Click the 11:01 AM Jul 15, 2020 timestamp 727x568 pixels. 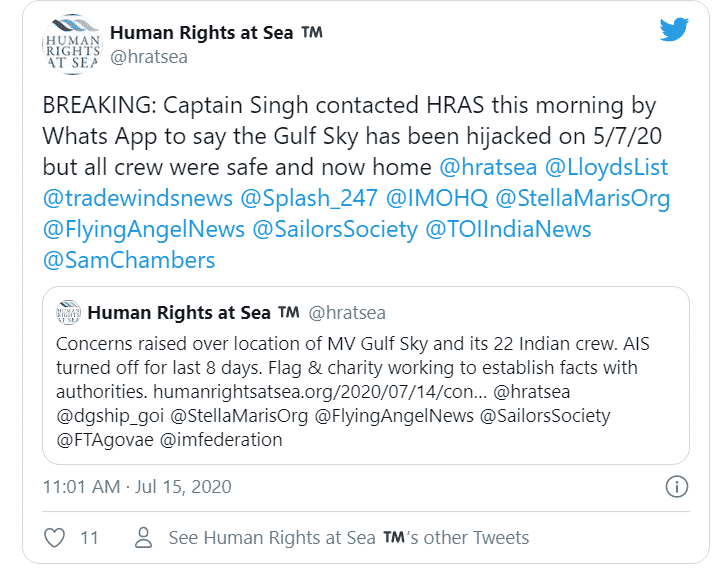click(x=137, y=487)
